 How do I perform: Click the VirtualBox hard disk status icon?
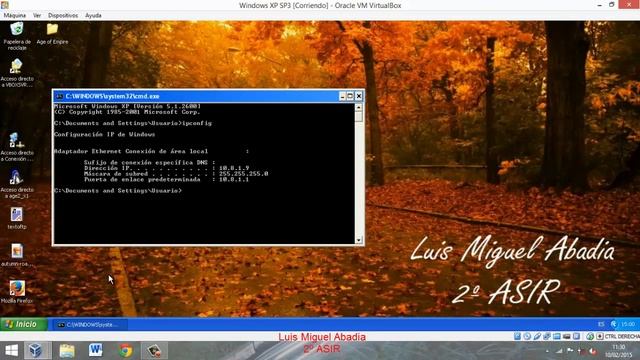tap(517, 336)
